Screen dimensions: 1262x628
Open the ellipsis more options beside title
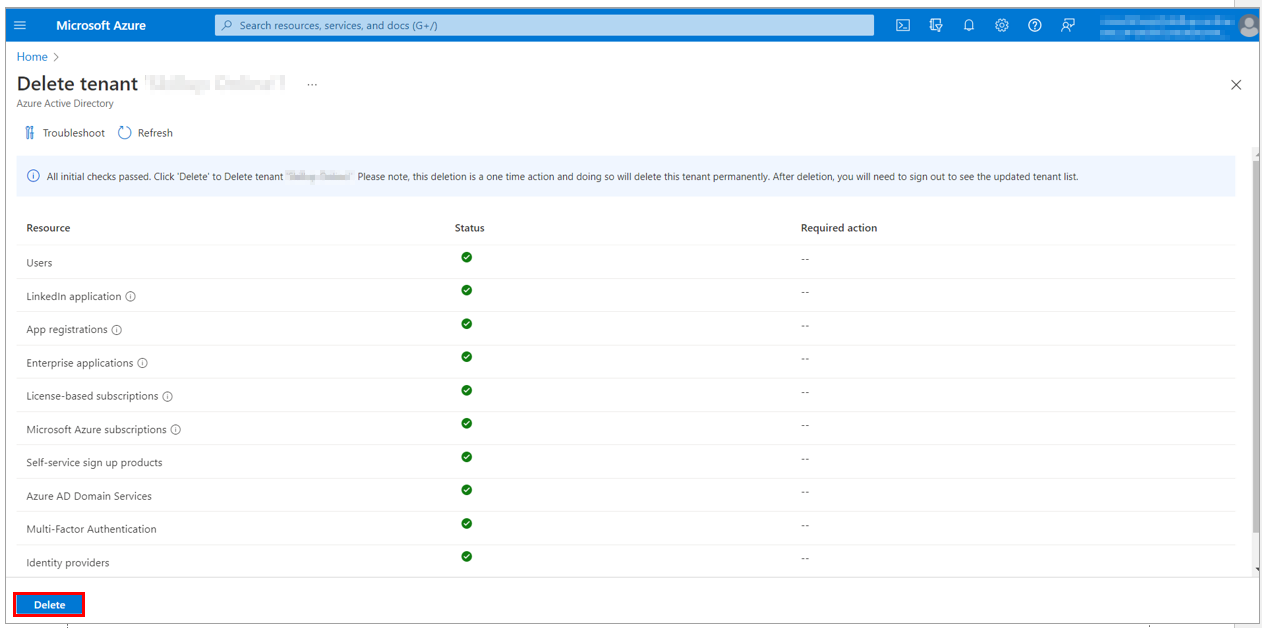coord(312,85)
